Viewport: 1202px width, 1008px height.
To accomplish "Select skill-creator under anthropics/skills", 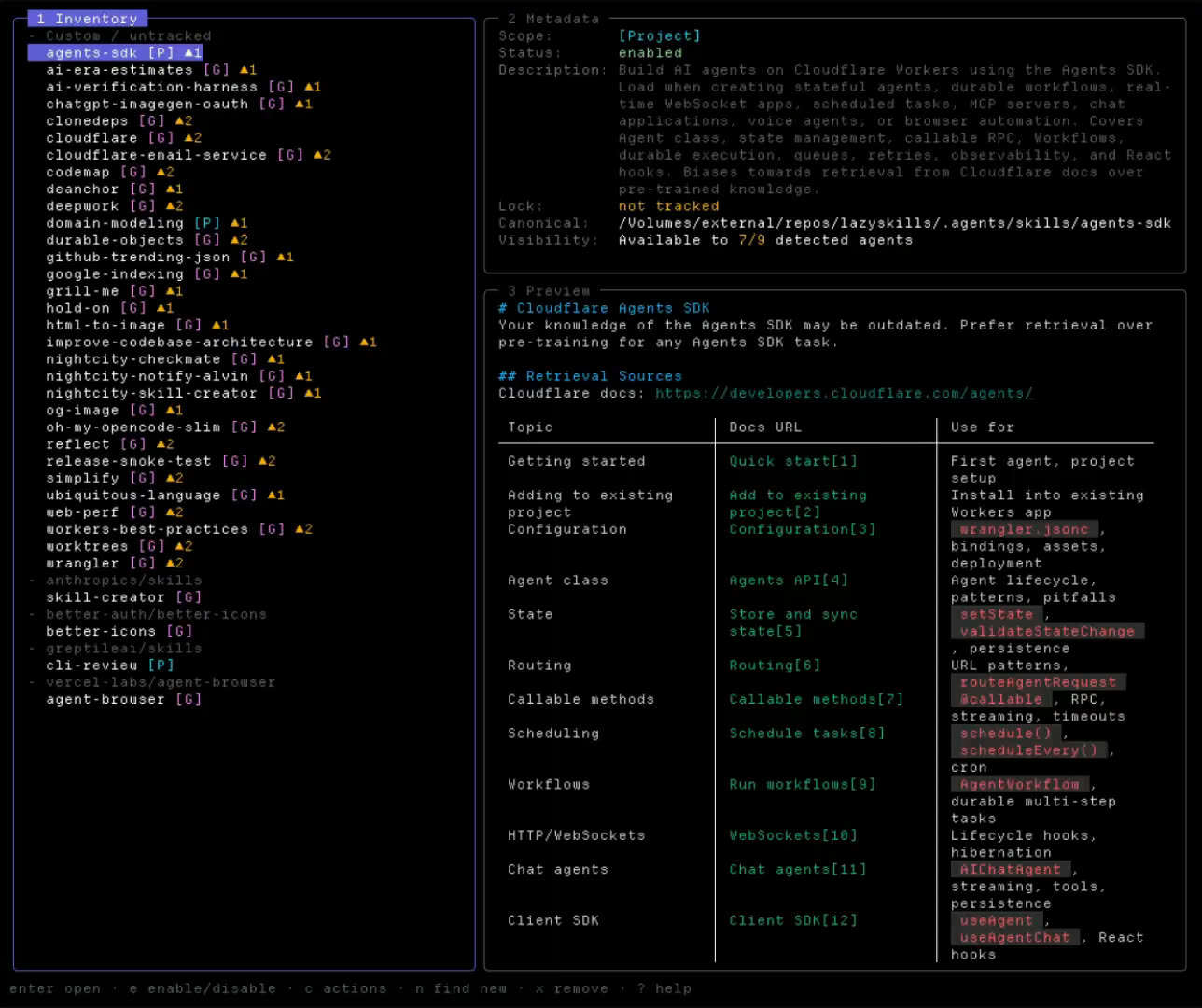I will [x=124, y=597].
